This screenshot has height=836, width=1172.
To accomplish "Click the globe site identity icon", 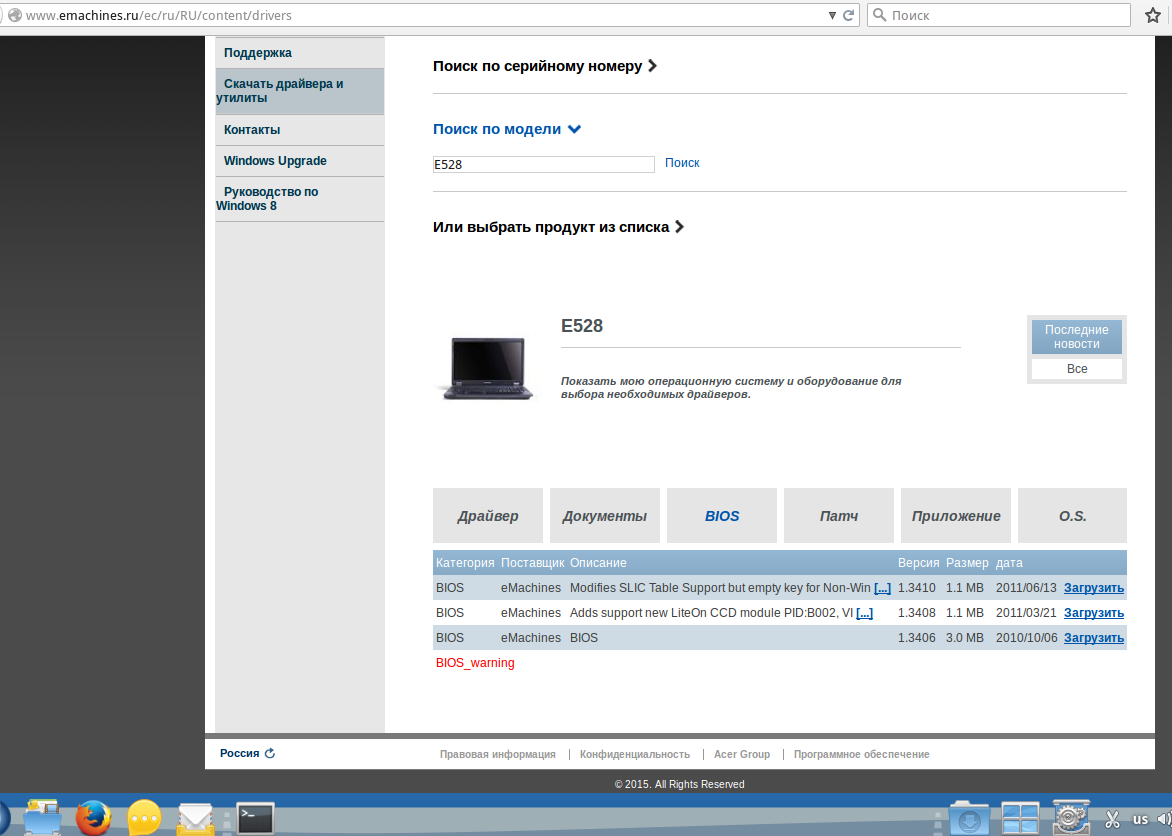I will 14,15.
